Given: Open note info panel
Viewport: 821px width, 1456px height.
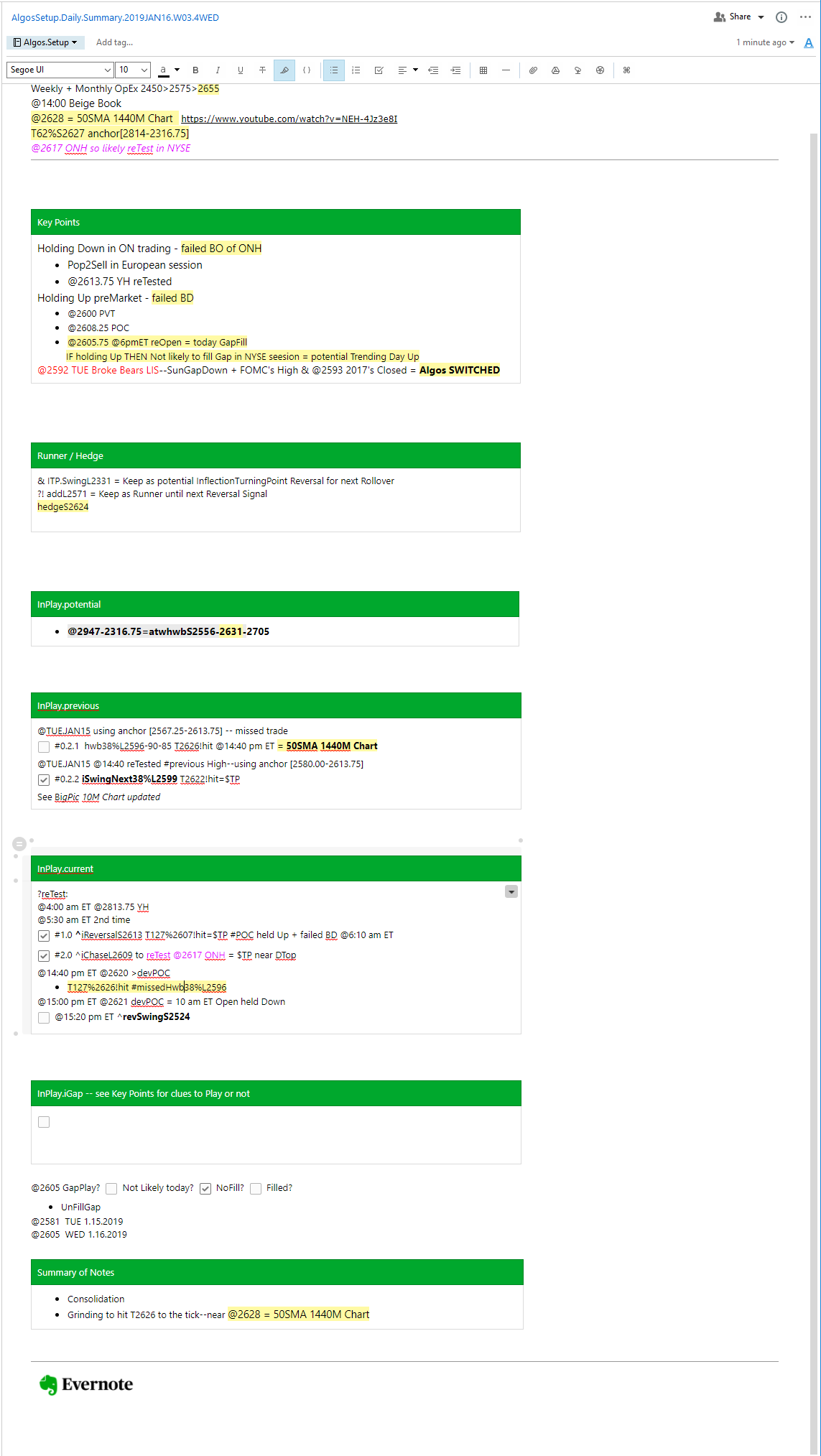Looking at the screenshot, I should (x=781, y=17).
